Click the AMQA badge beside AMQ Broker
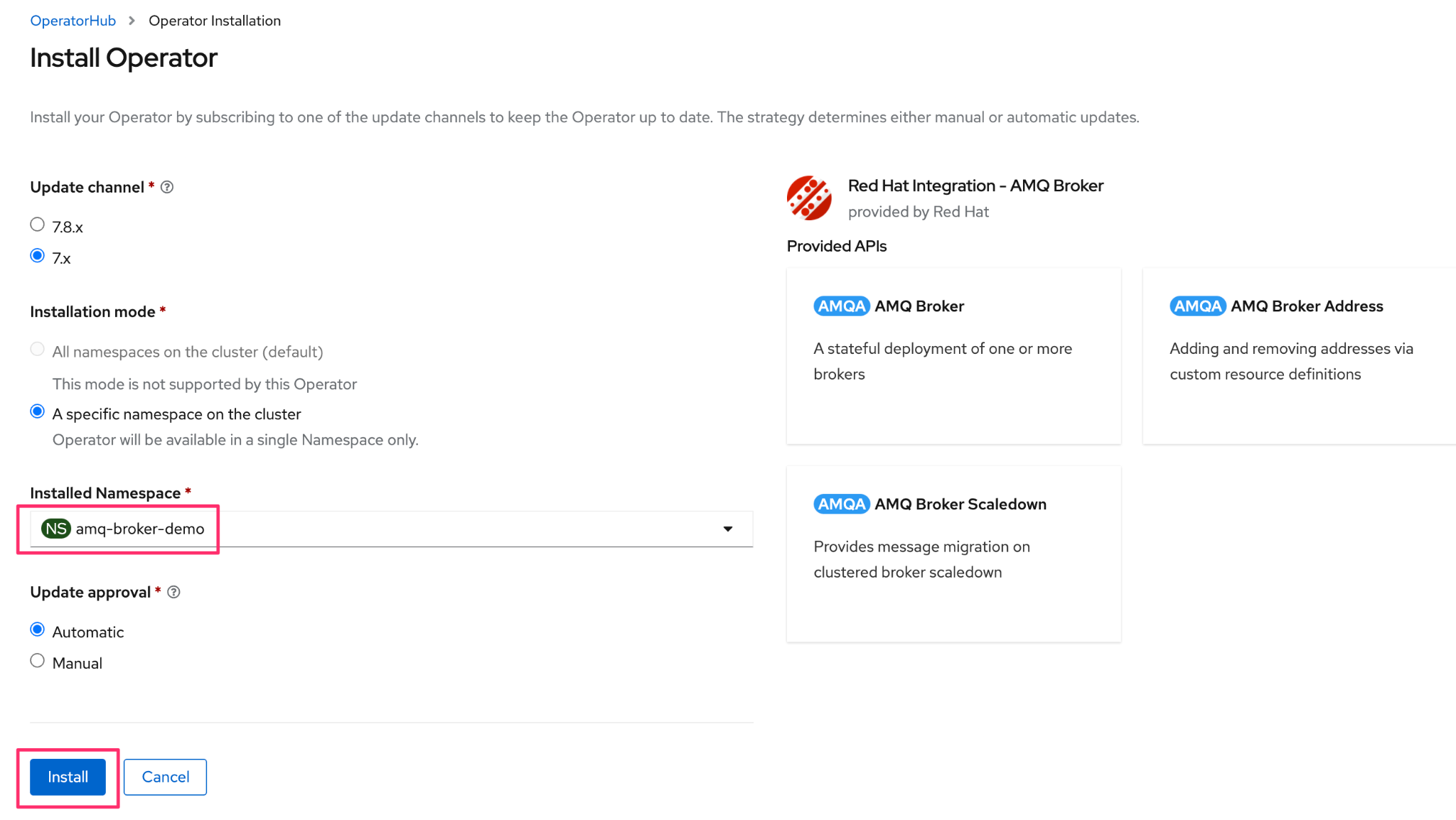1456x820 pixels. pos(842,306)
